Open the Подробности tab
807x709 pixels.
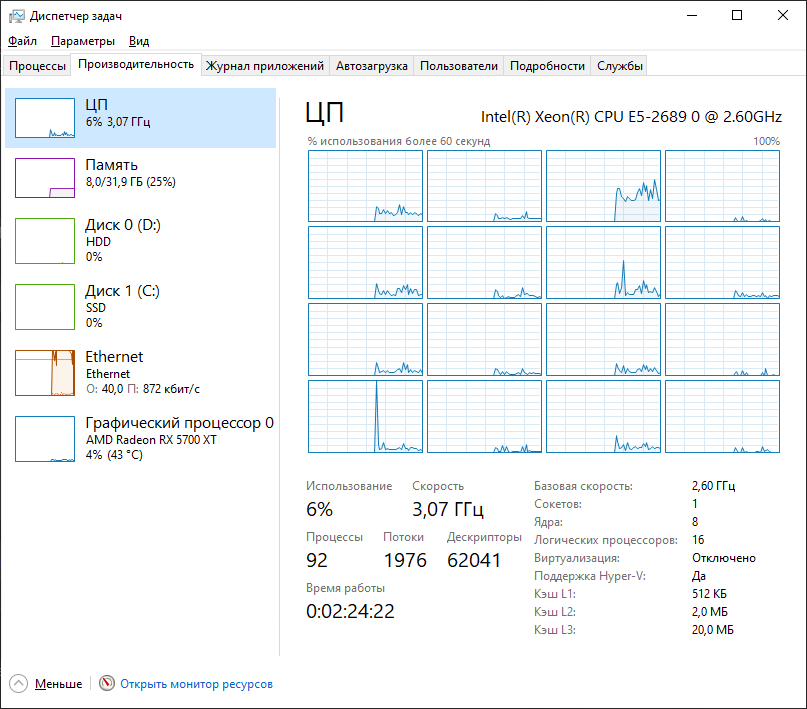(x=547, y=66)
